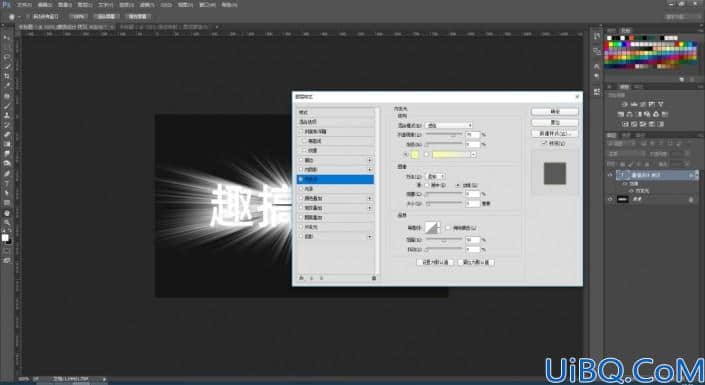Select the Lasso tool
Image resolution: width=705 pixels, height=385 pixels.
coord(6,57)
